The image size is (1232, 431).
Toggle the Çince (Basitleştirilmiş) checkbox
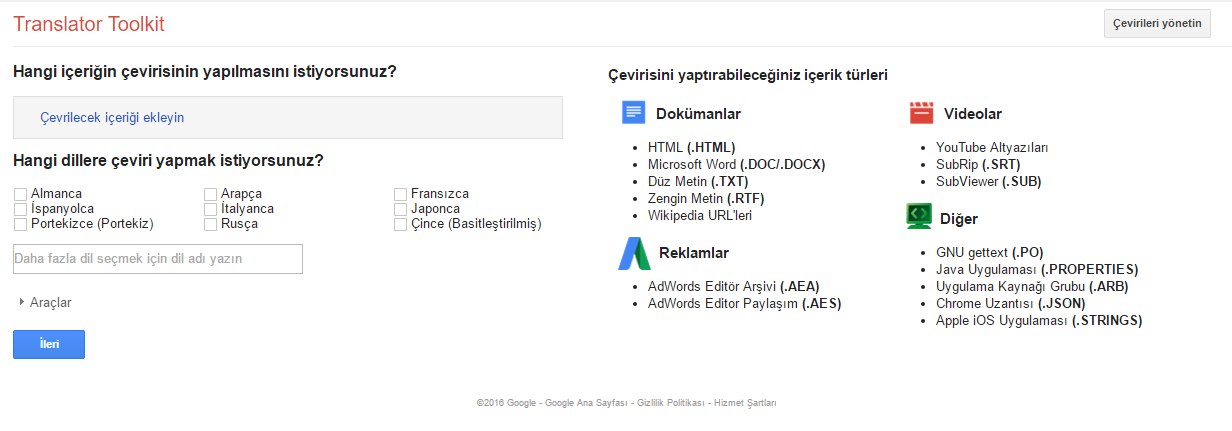click(401, 224)
